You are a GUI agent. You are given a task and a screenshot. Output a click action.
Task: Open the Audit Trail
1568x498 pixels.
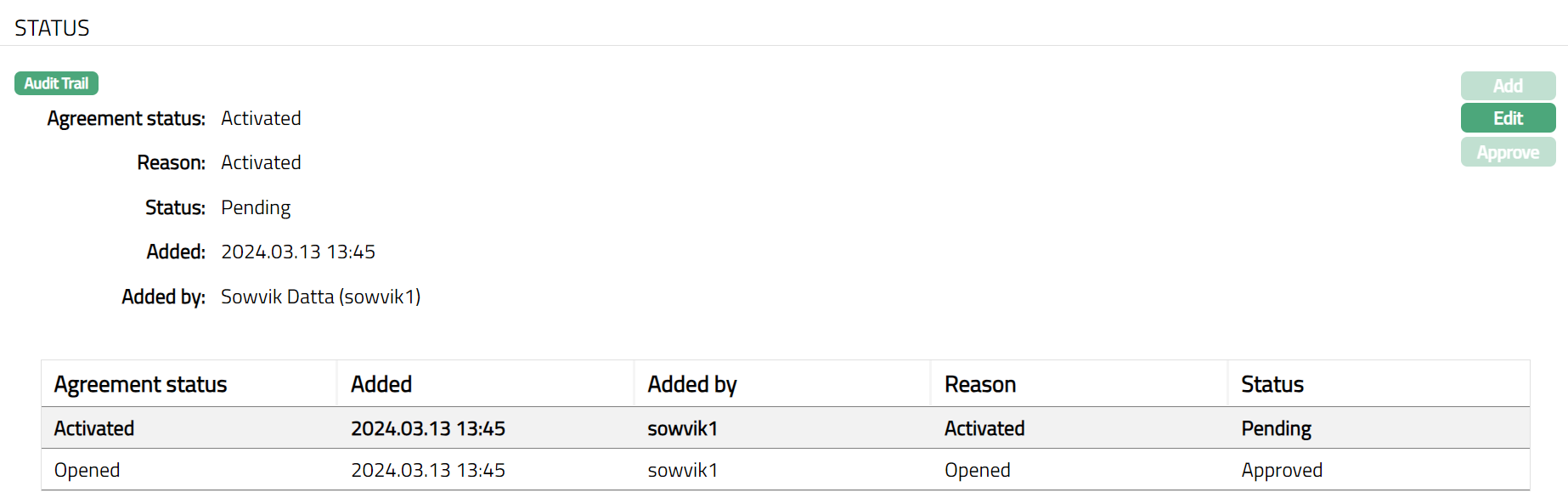pos(56,83)
